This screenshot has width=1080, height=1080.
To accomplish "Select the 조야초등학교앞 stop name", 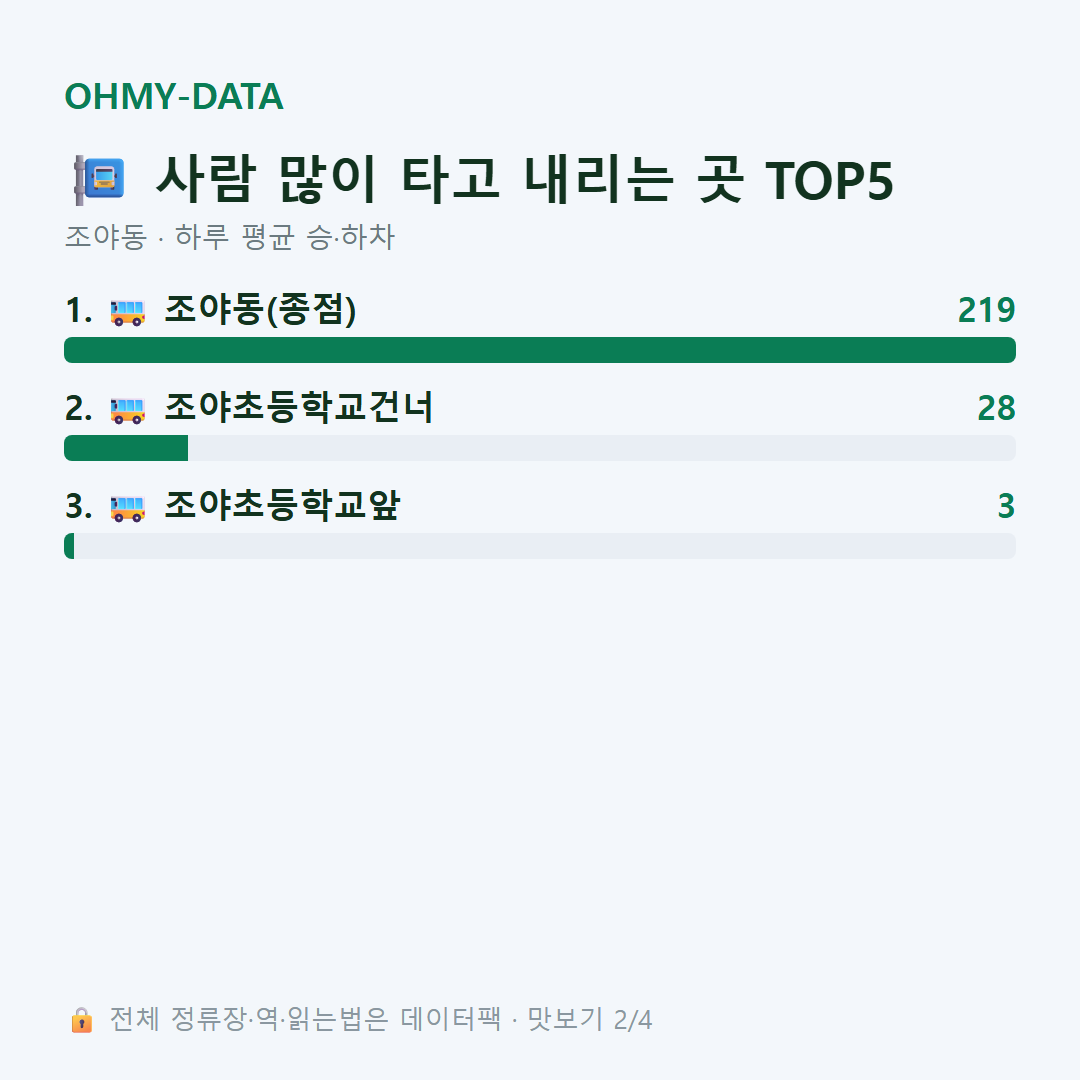I will click(282, 506).
